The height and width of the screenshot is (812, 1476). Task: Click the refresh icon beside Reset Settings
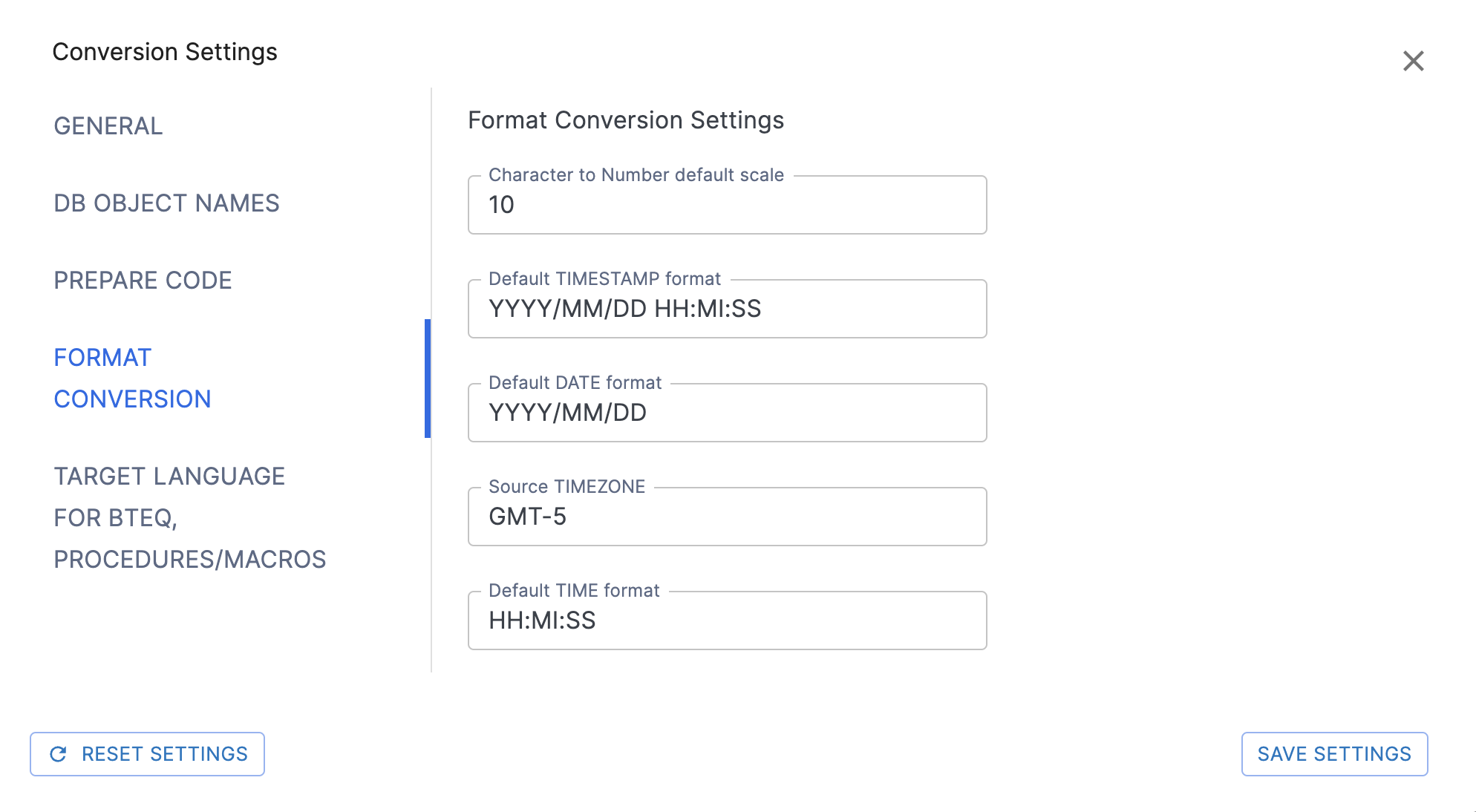tap(58, 754)
